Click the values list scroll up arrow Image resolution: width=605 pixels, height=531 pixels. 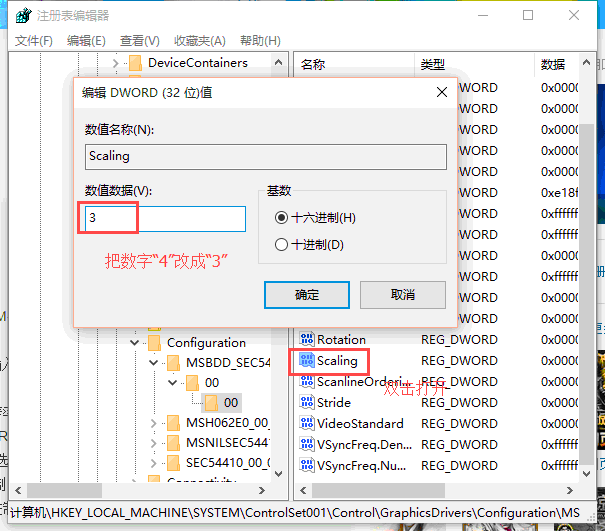pyautogui.click(x=586, y=62)
